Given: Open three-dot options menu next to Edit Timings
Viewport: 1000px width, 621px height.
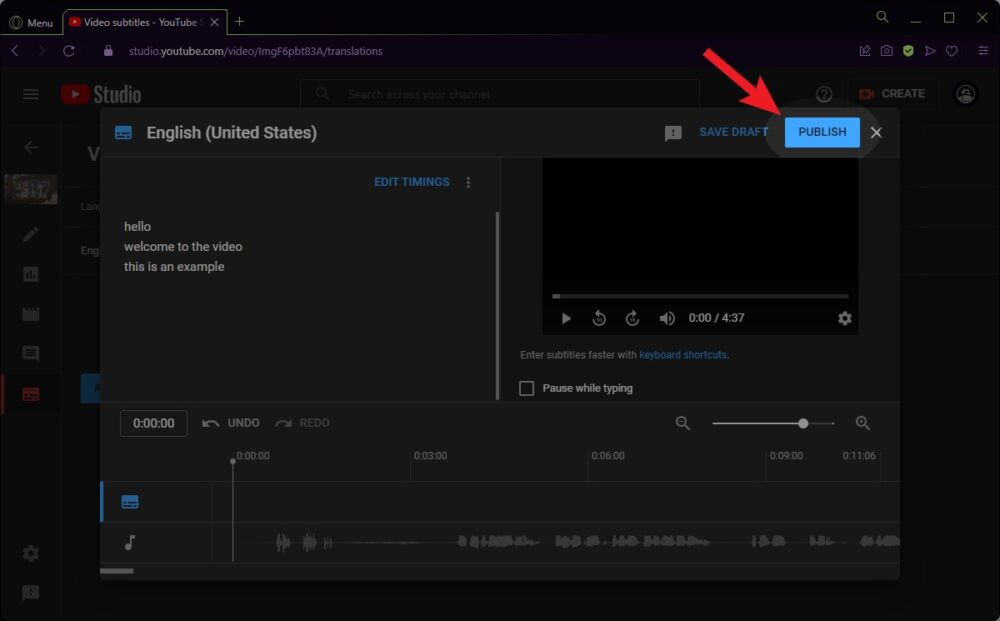Looking at the screenshot, I should 468,182.
